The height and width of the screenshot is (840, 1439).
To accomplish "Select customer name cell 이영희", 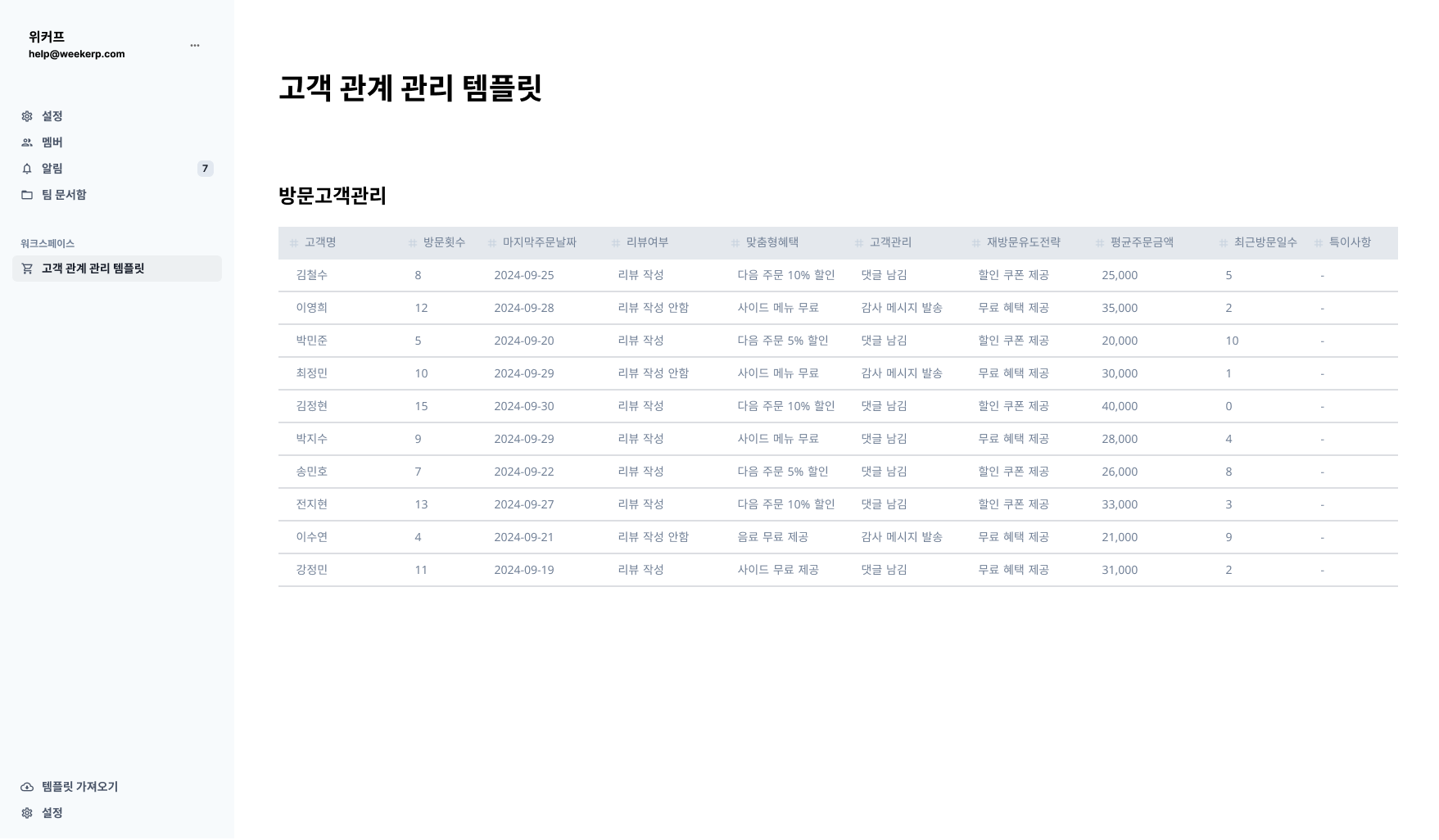I will [312, 308].
